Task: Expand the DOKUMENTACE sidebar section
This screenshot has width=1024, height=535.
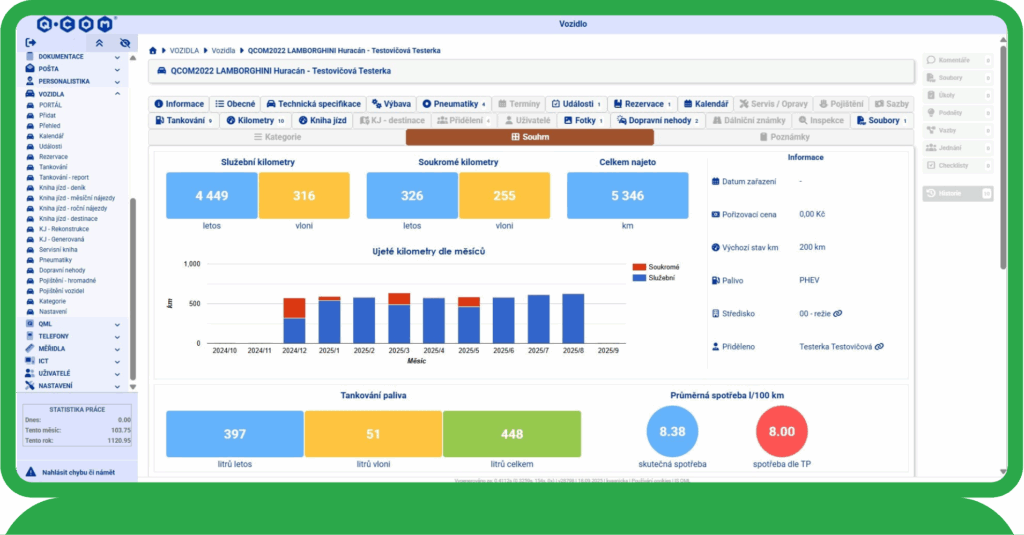Action: tap(117, 56)
